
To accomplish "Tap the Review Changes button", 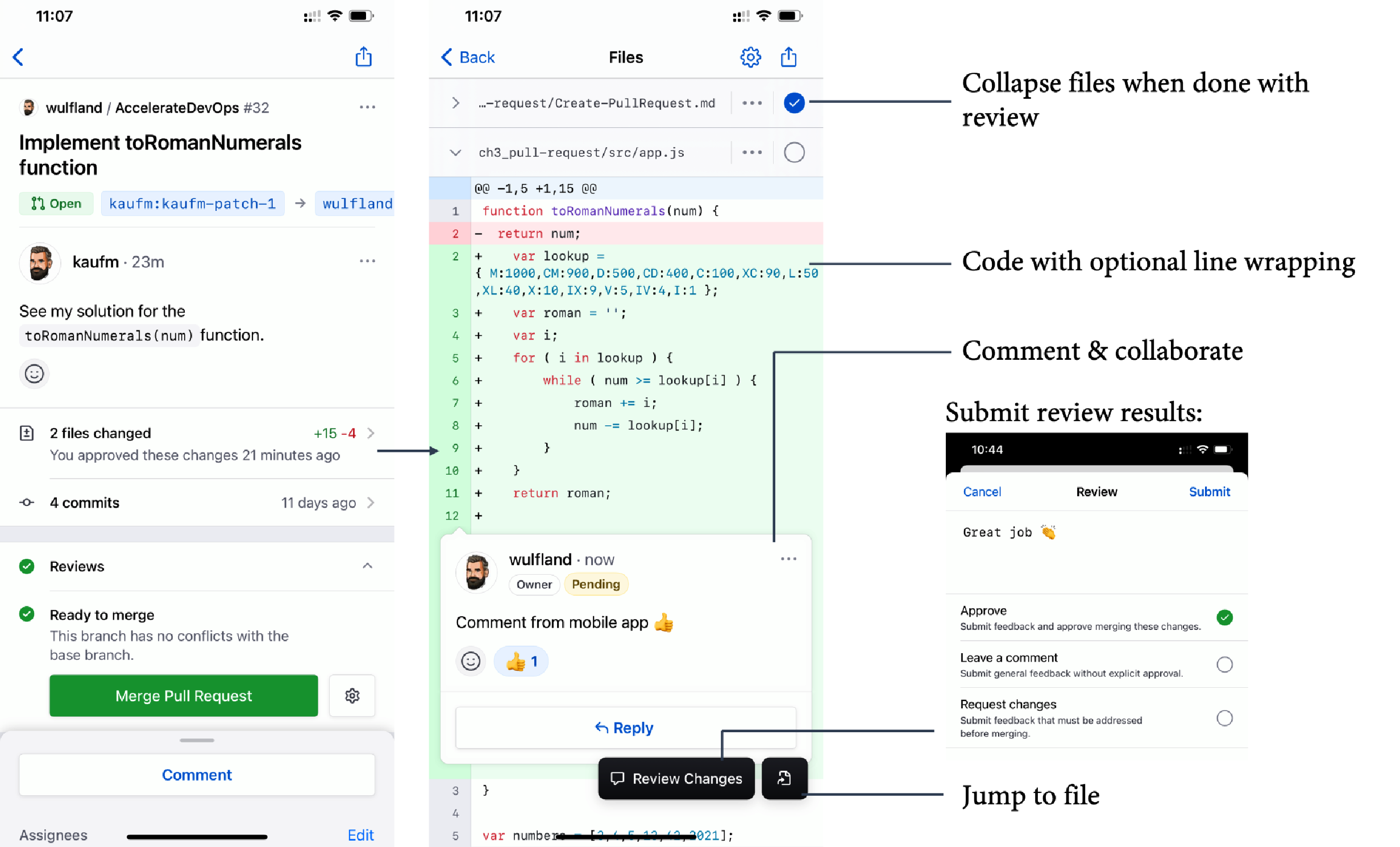I will [x=676, y=778].
